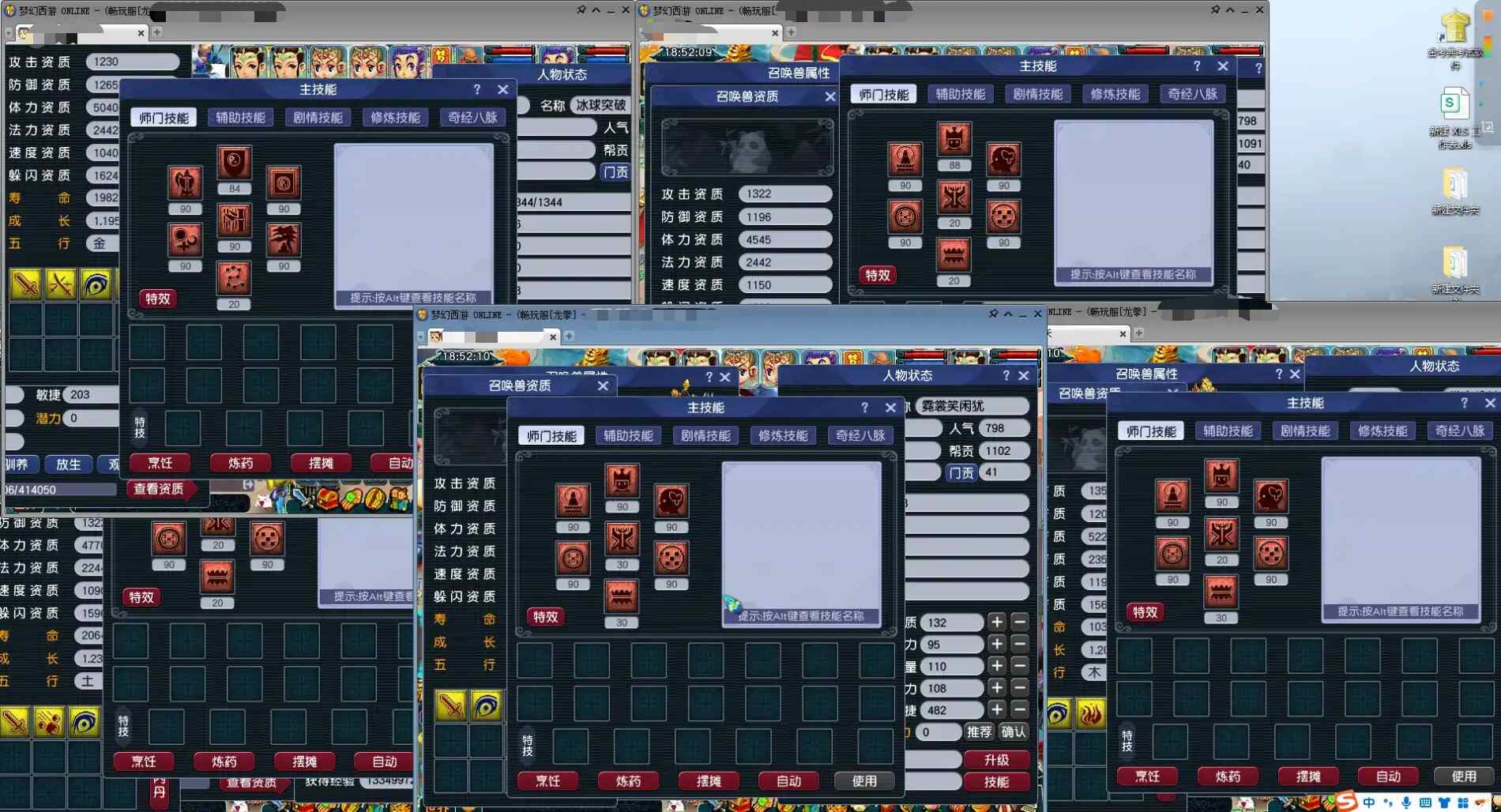Image resolution: width=1501 pixels, height=812 pixels.
Task: Switch to 修炼技能 tab in center window
Action: (x=783, y=435)
